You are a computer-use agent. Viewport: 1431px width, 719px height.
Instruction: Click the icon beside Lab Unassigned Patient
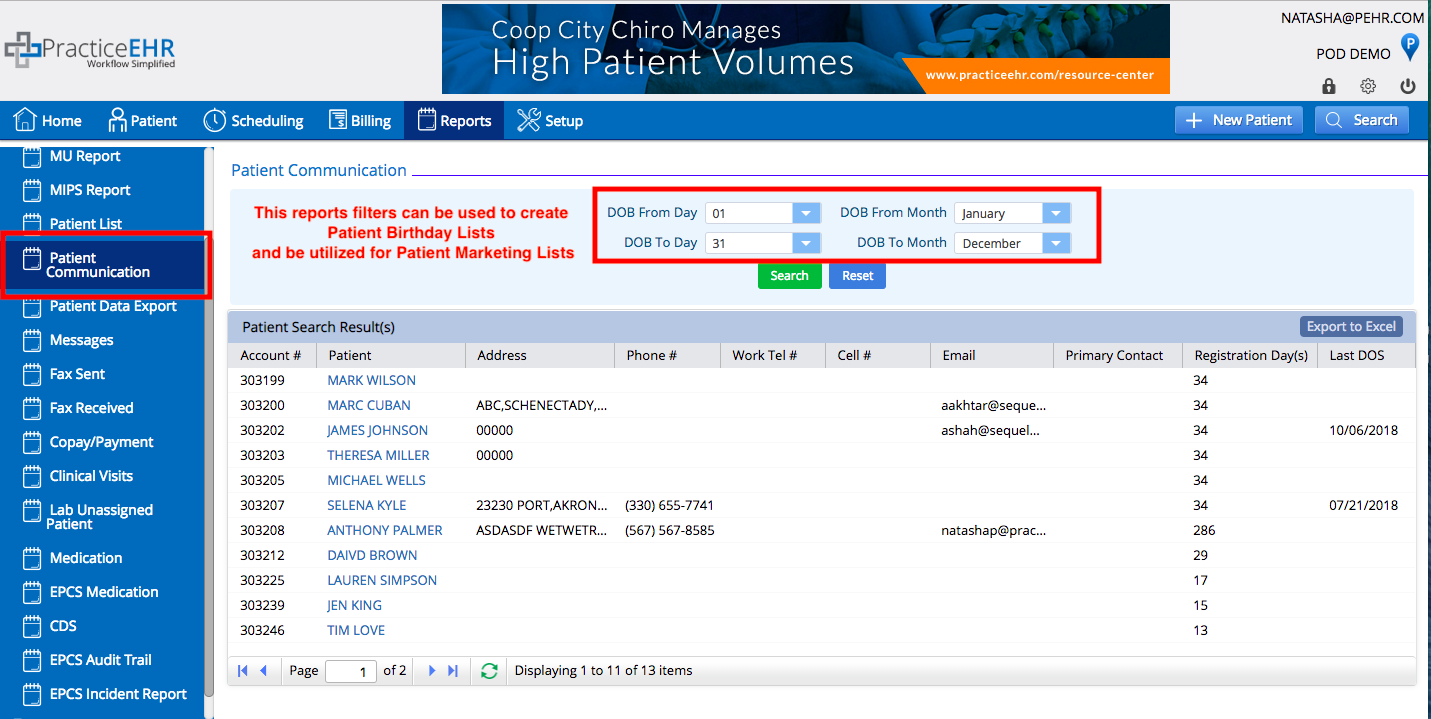(32, 510)
